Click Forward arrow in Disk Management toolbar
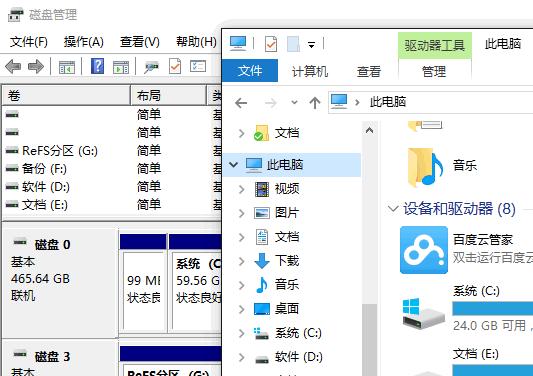 36,66
